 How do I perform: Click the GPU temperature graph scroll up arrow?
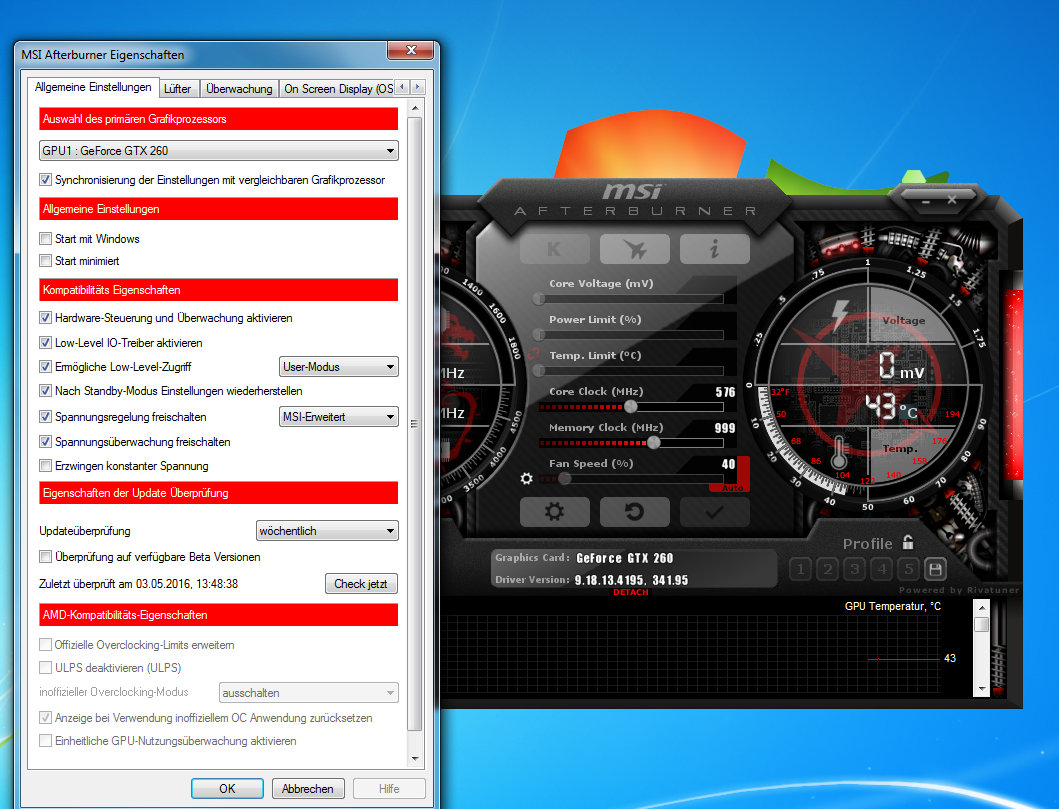pos(982,608)
